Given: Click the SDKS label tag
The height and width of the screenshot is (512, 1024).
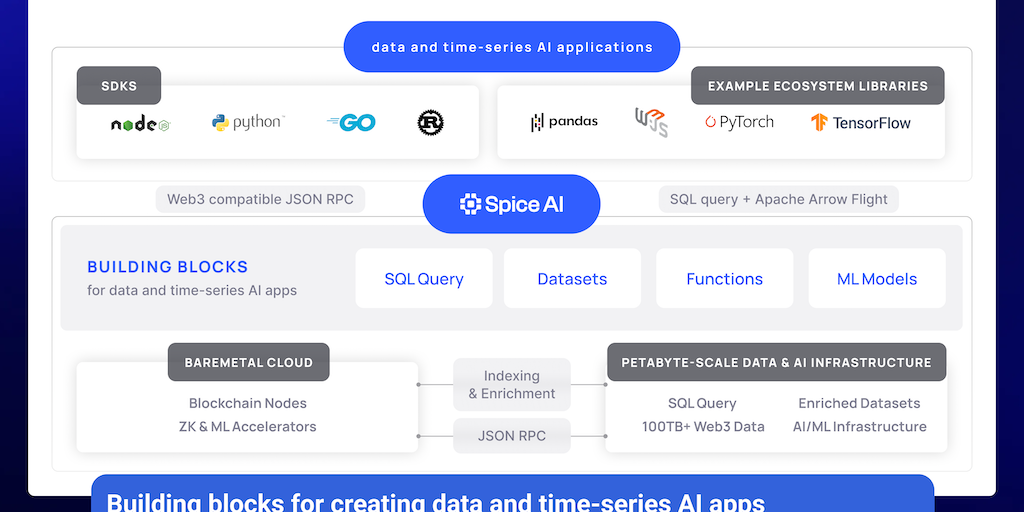Looking at the screenshot, I should (119, 86).
